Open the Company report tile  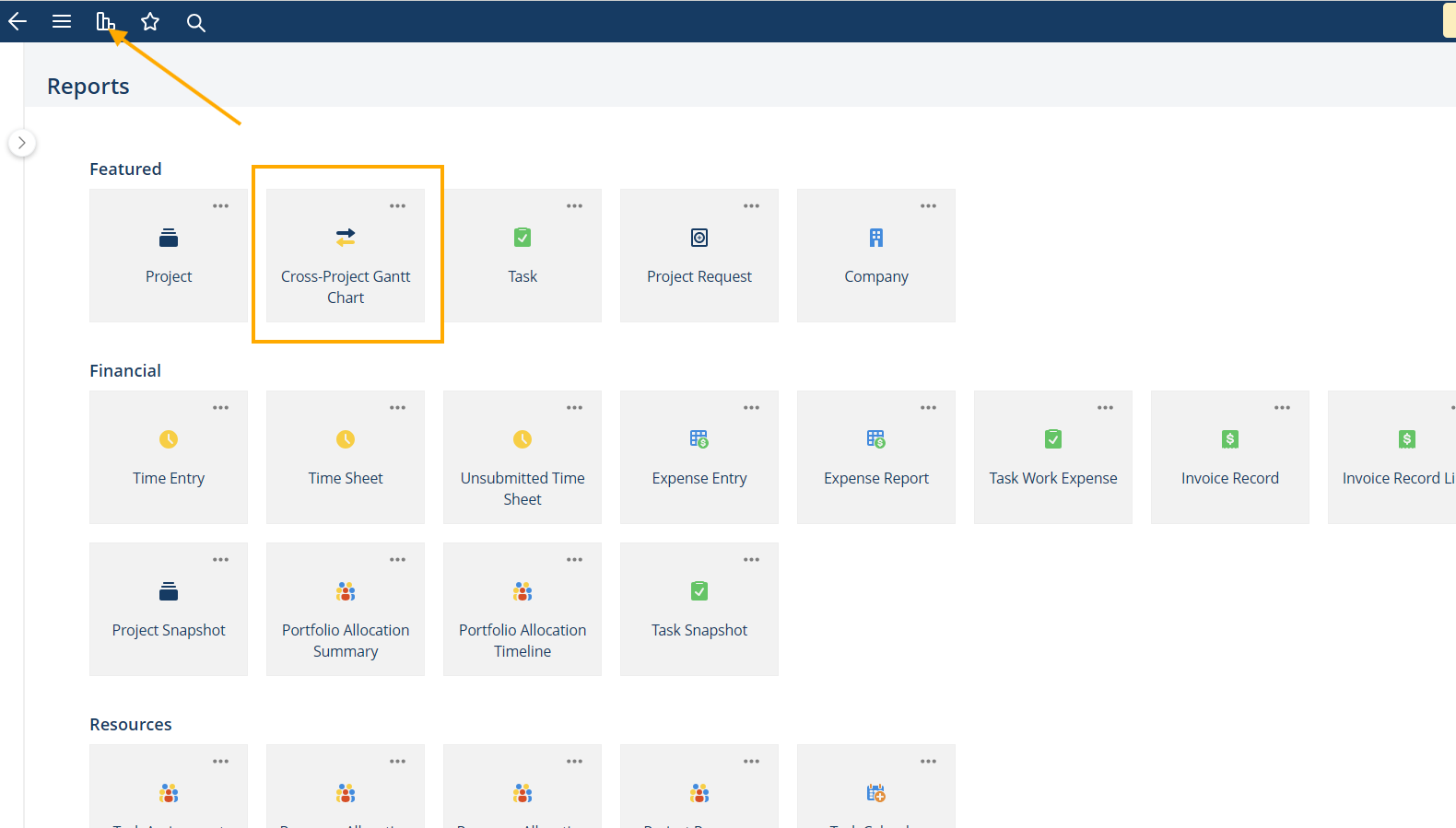[x=876, y=255]
